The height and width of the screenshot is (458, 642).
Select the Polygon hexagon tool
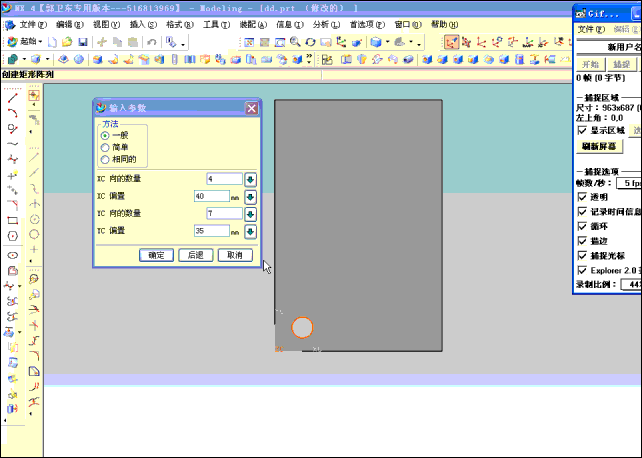[13, 237]
